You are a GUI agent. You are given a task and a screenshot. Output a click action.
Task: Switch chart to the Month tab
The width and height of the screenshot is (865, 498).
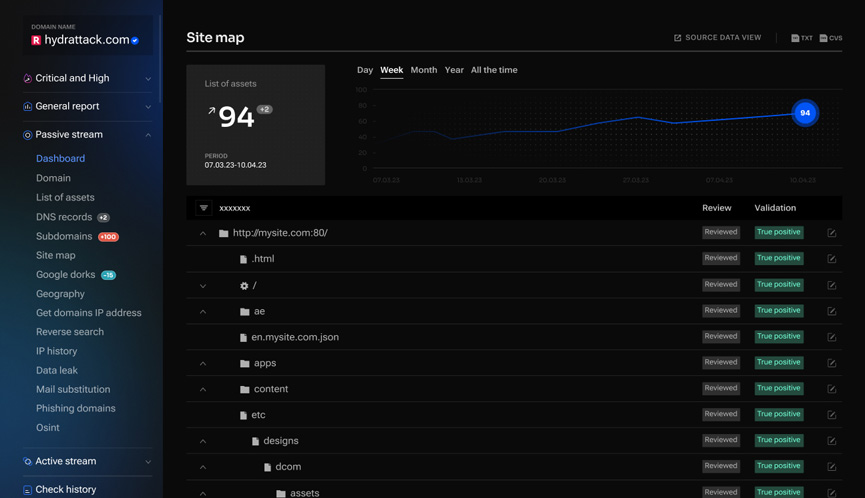tap(423, 70)
